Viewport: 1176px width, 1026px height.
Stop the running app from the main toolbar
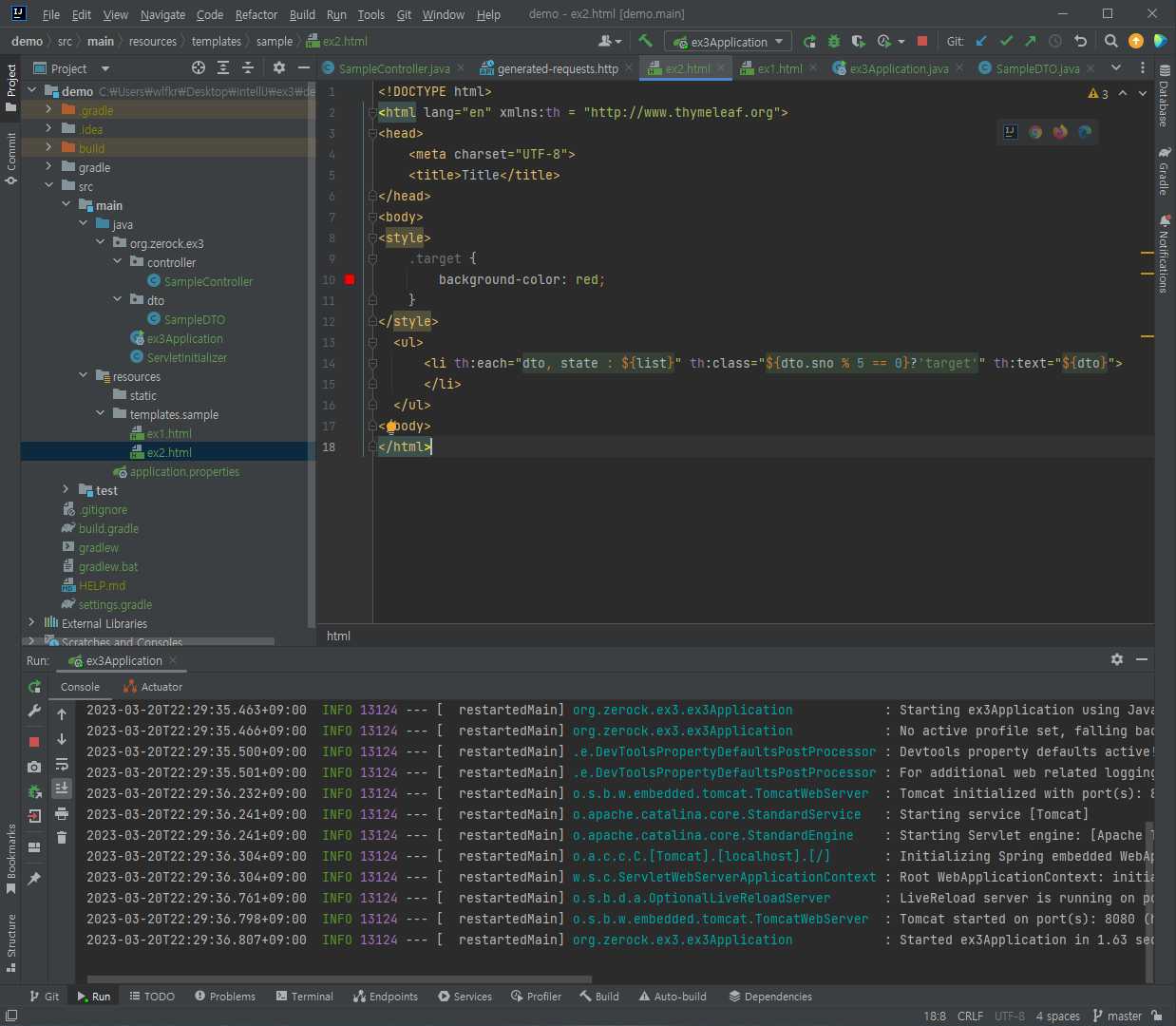point(921,41)
